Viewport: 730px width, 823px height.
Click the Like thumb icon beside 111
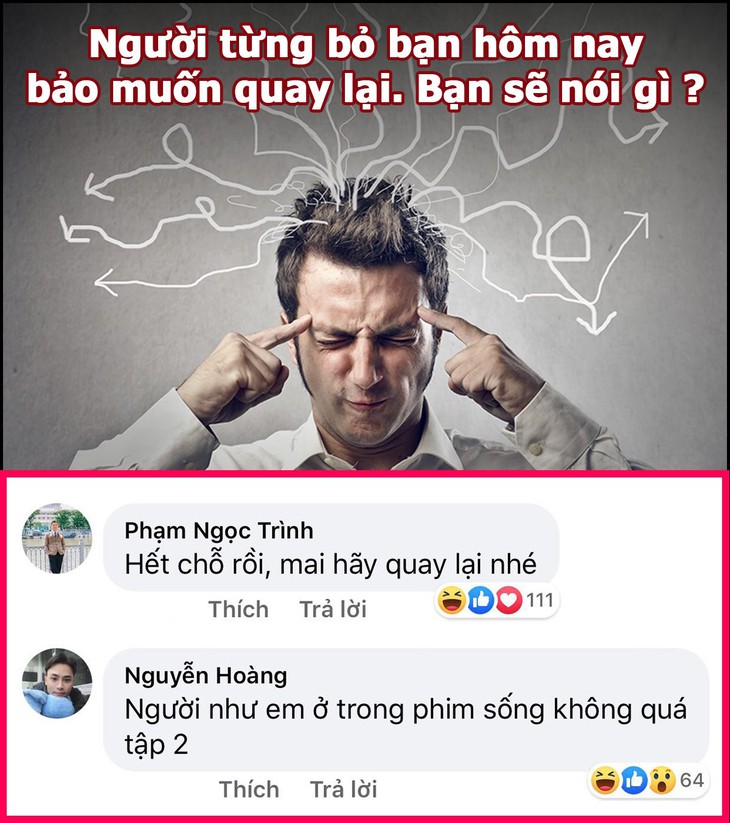click(481, 600)
